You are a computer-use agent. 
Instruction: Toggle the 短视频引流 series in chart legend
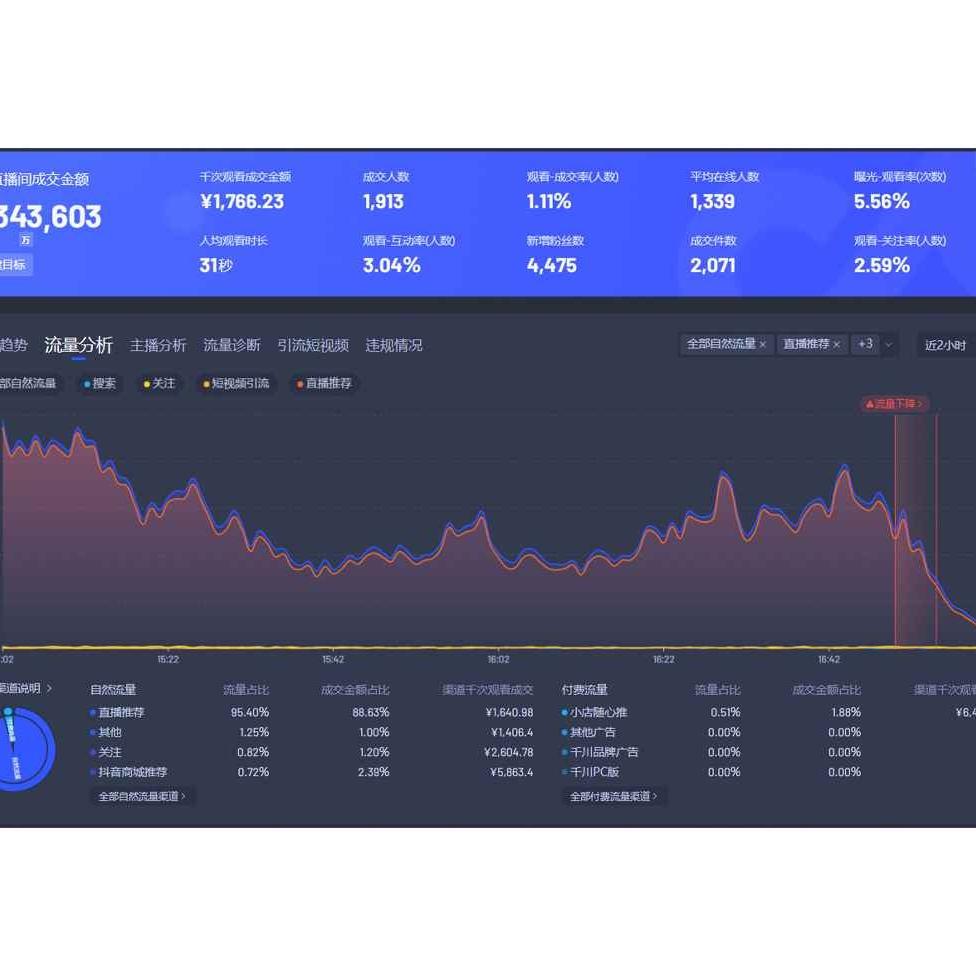pos(236,384)
